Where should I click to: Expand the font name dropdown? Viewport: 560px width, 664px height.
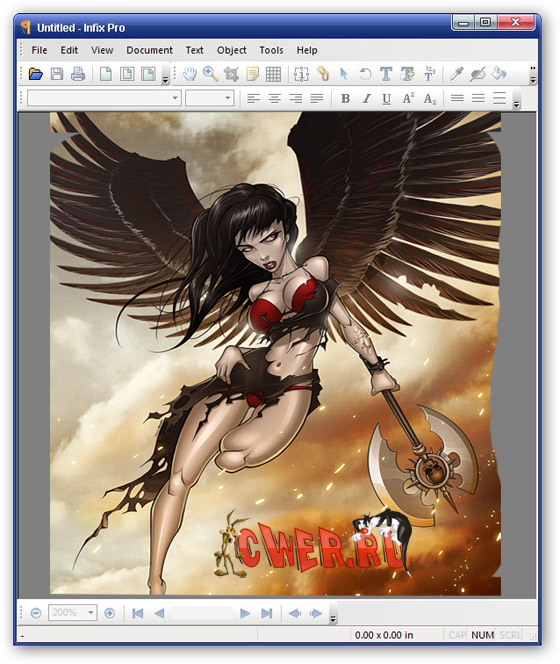[175, 98]
